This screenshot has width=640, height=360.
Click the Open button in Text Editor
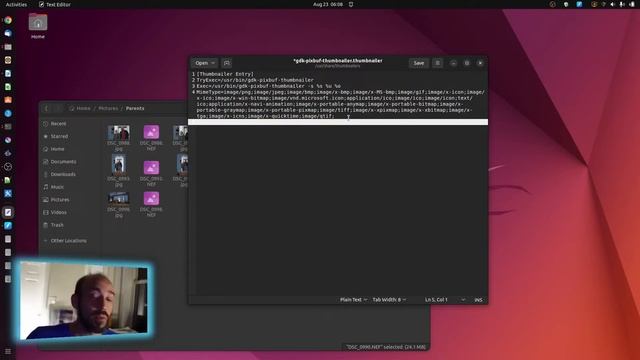tap(201, 63)
